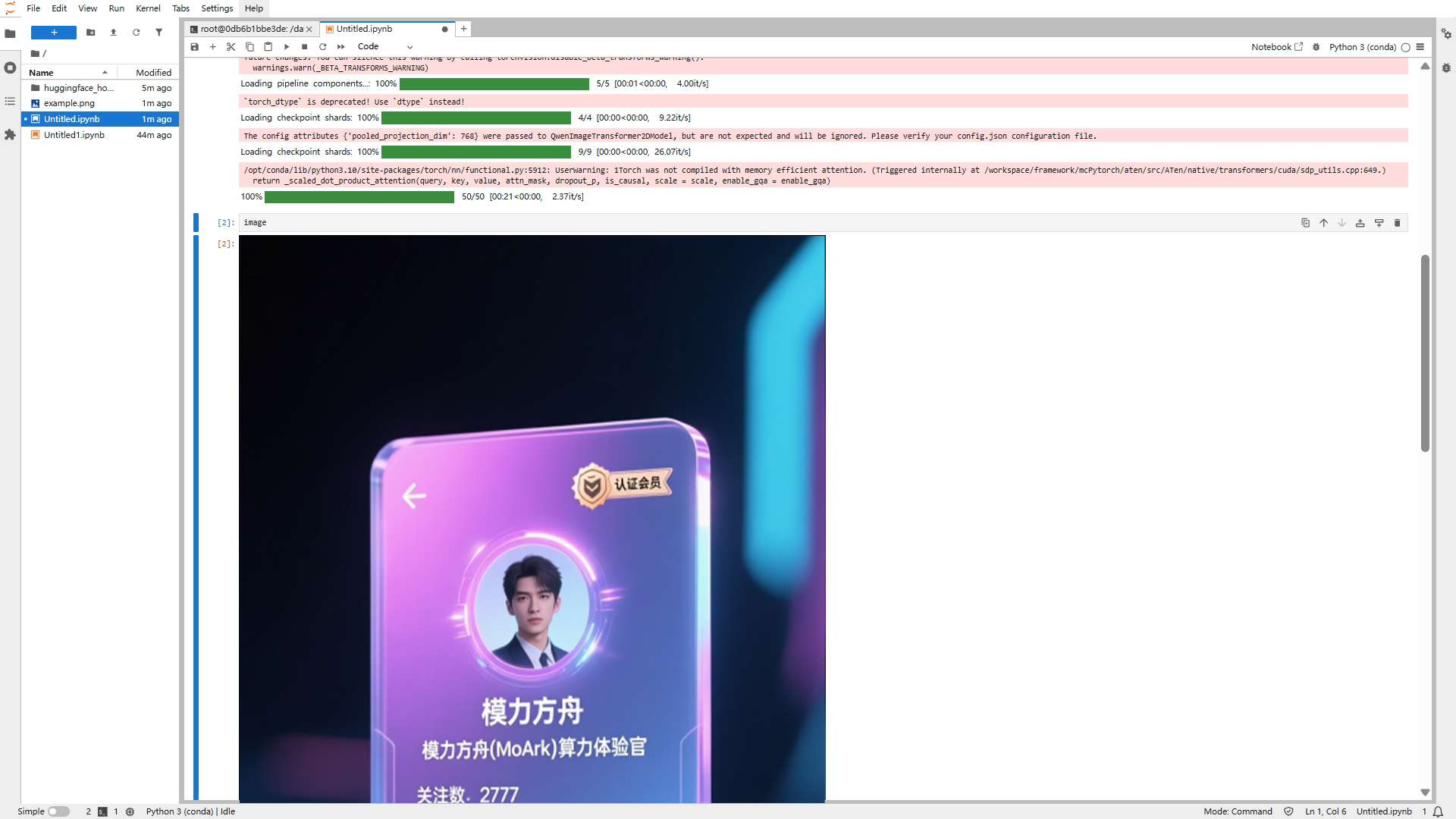Click the notebook trusted shield icon
This screenshot has height=819, width=1456.
tap(1288, 811)
